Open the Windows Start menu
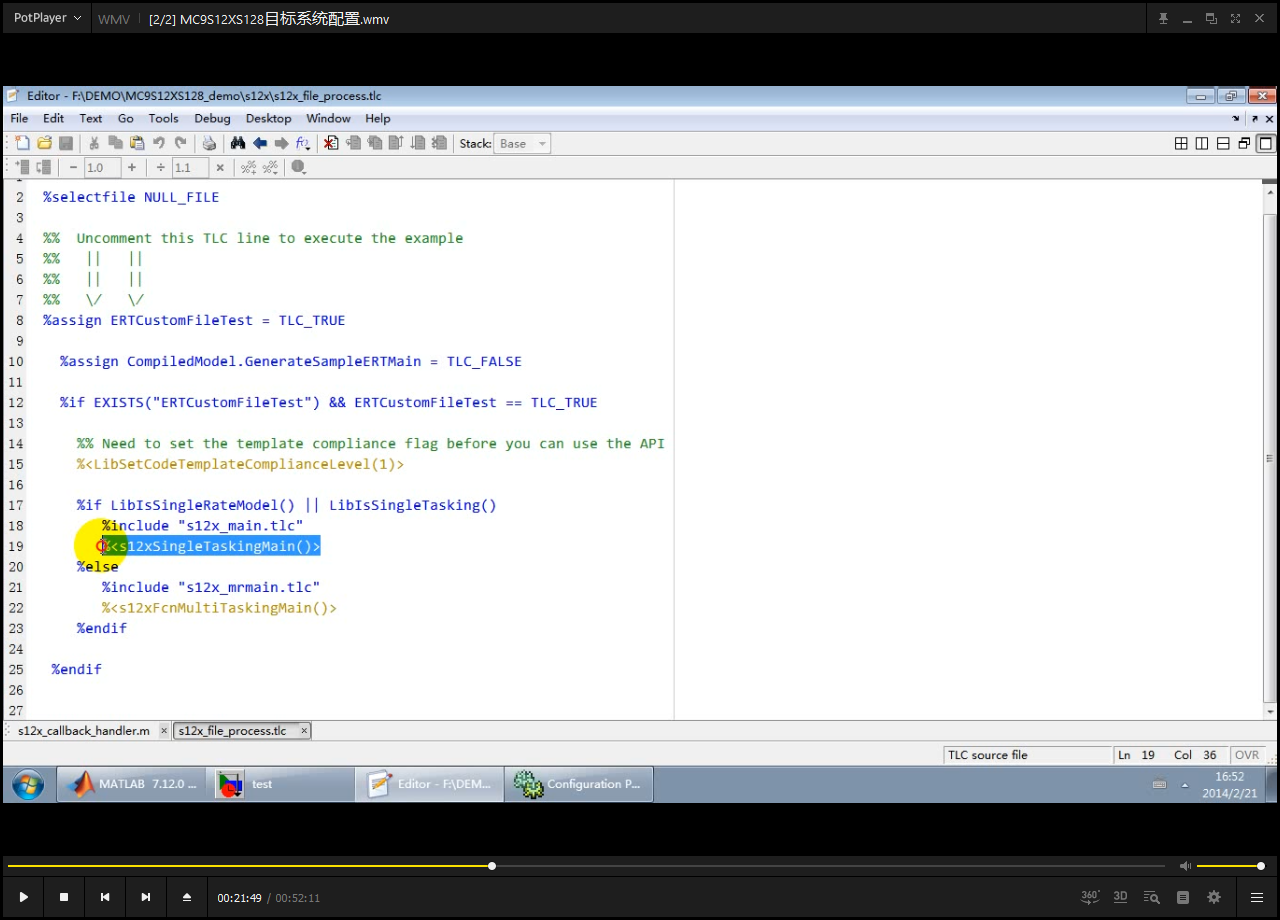Image resolution: width=1280 pixels, height=920 pixels. coord(27,785)
